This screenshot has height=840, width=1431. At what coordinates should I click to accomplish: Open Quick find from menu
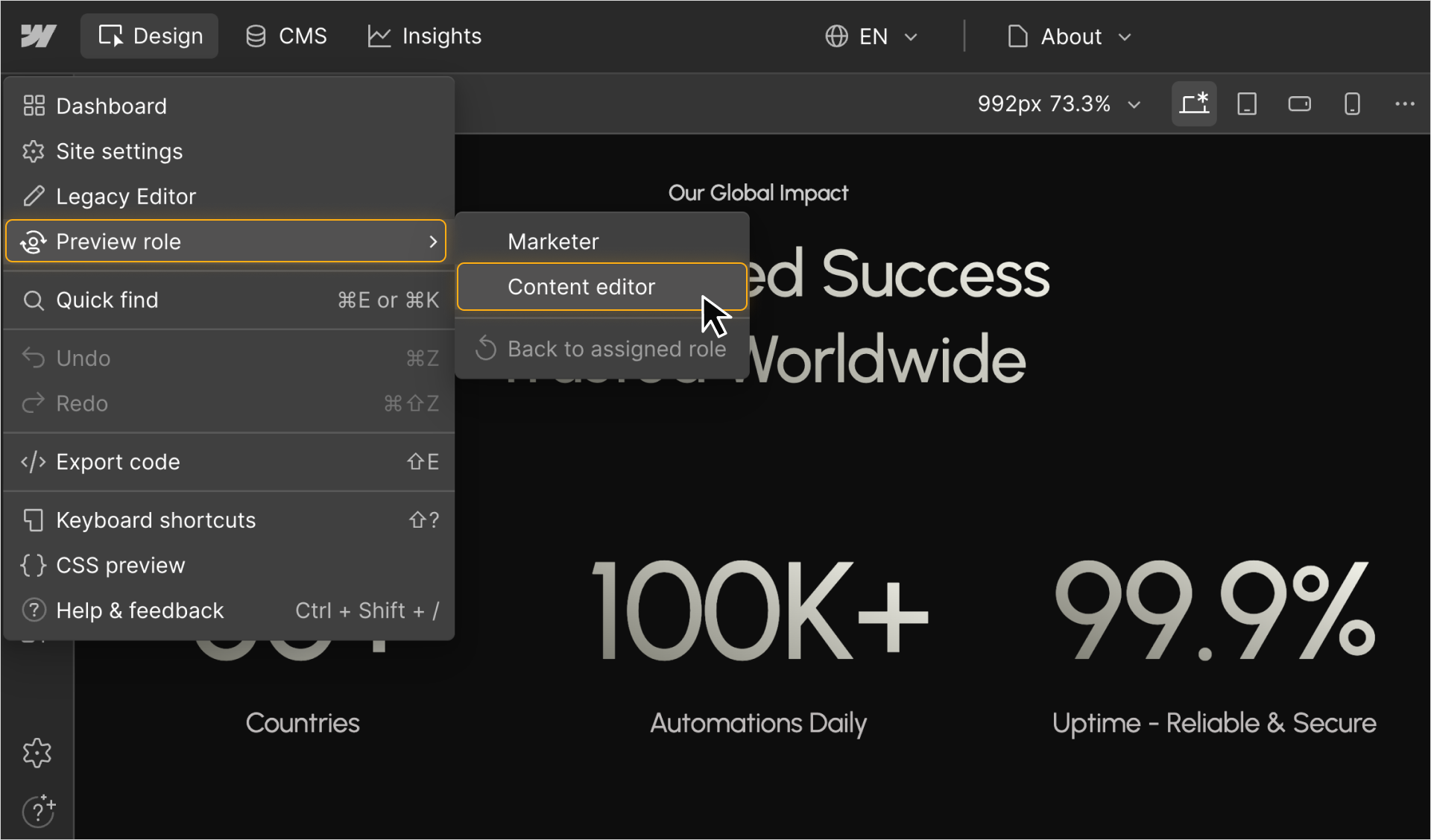[107, 300]
